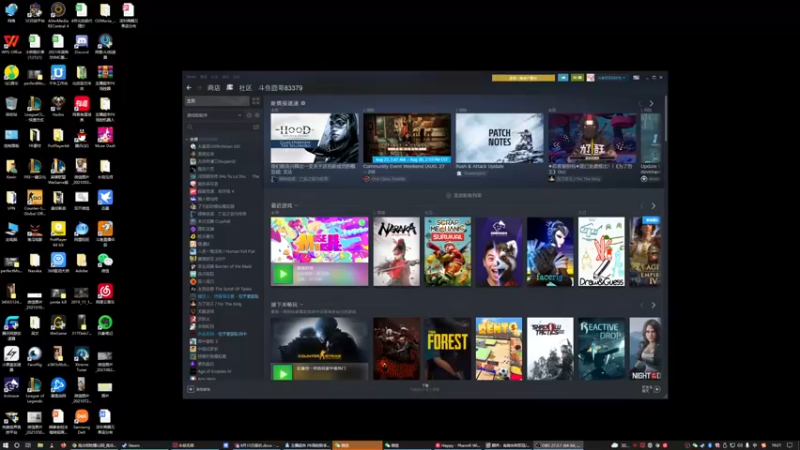Open the For The King news card thumbnail

tap(592, 138)
